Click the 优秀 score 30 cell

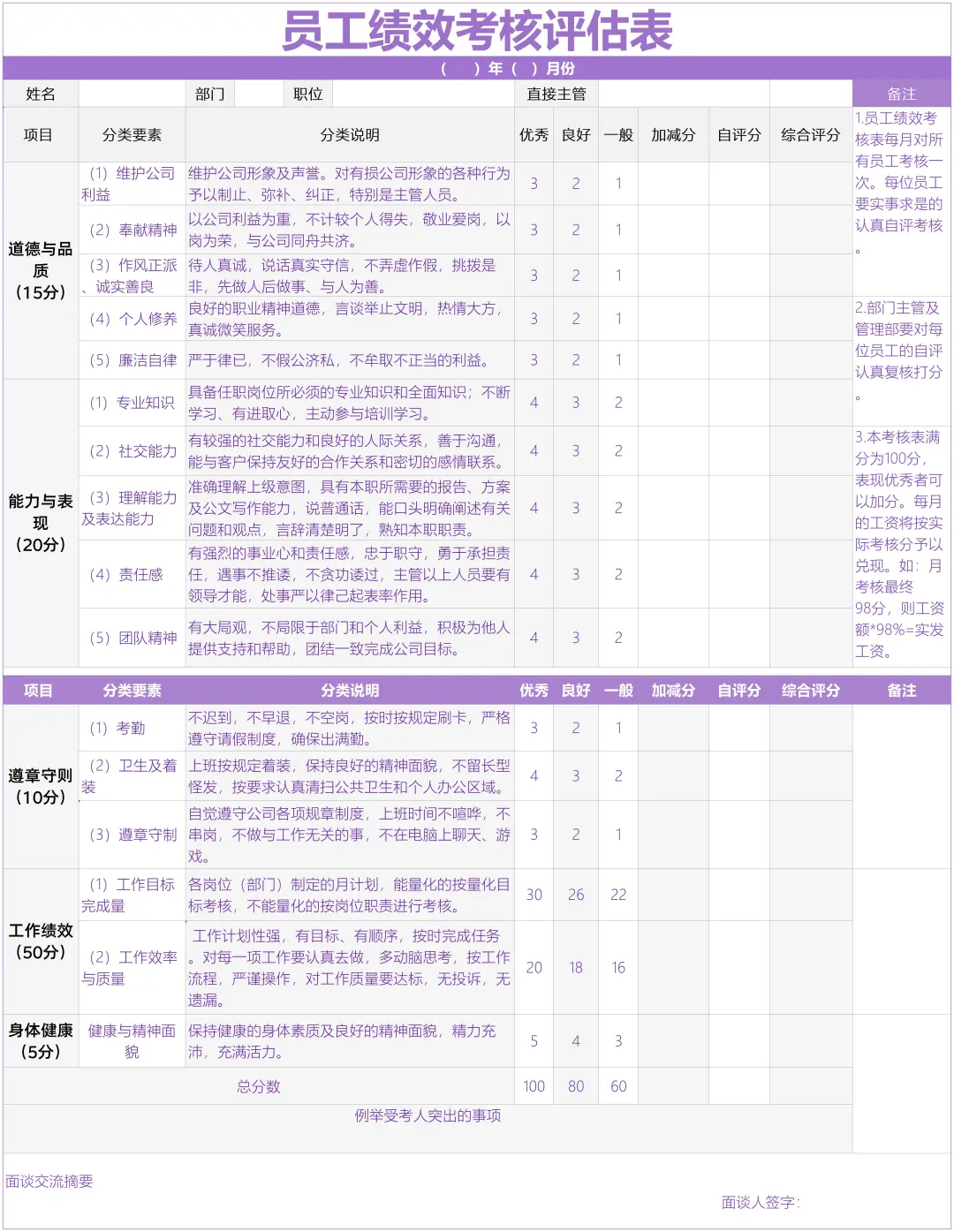tap(534, 895)
